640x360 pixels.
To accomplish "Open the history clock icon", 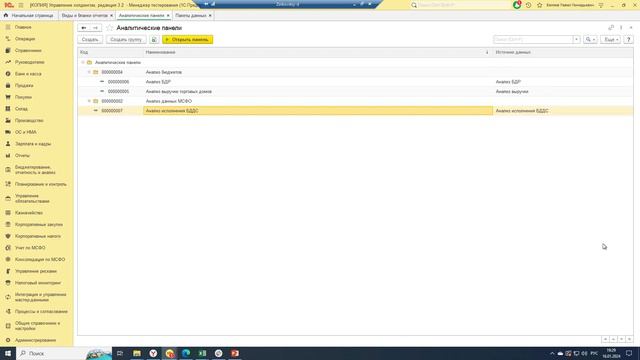I will coord(529,5).
